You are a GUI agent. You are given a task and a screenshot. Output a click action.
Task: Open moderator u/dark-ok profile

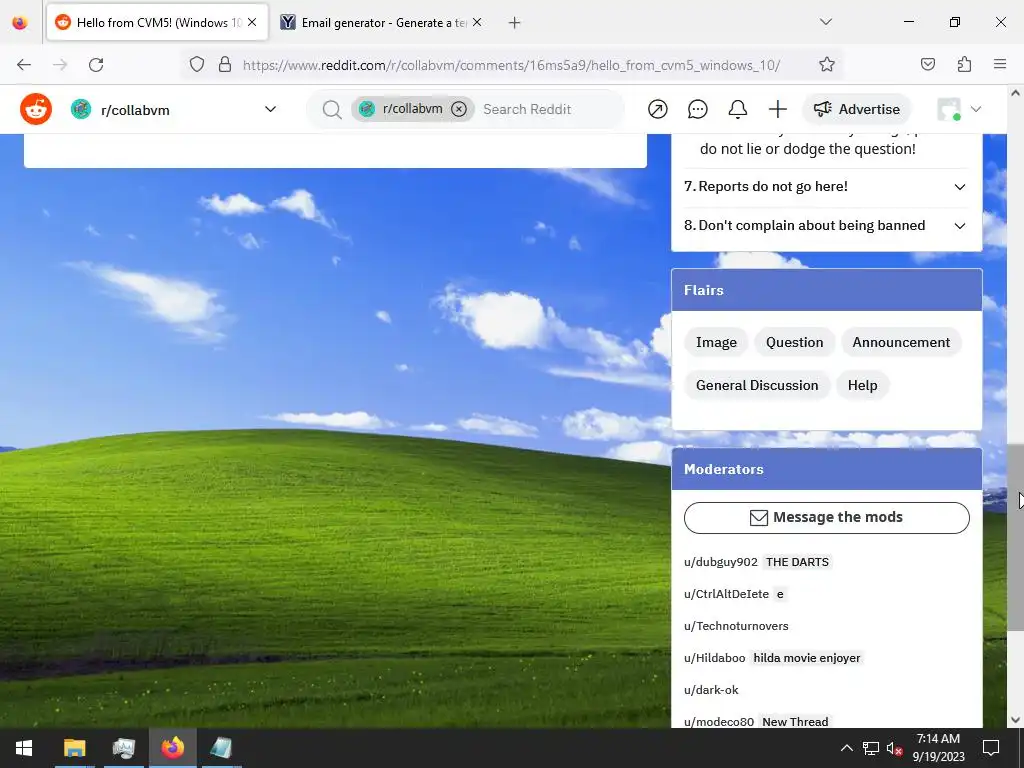click(x=711, y=690)
